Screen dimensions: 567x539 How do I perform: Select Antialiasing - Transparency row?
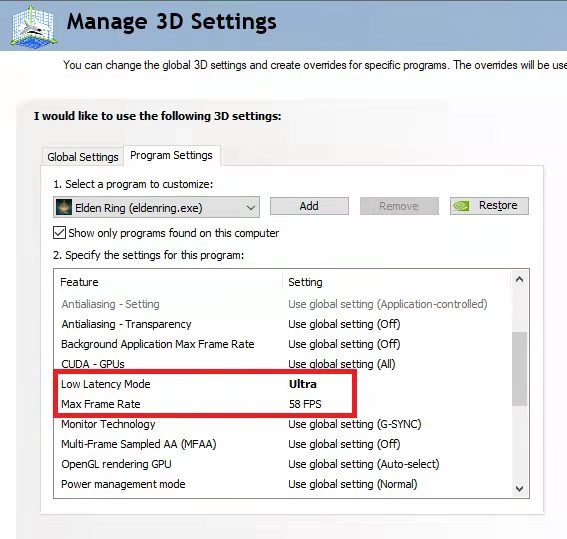[282, 324]
